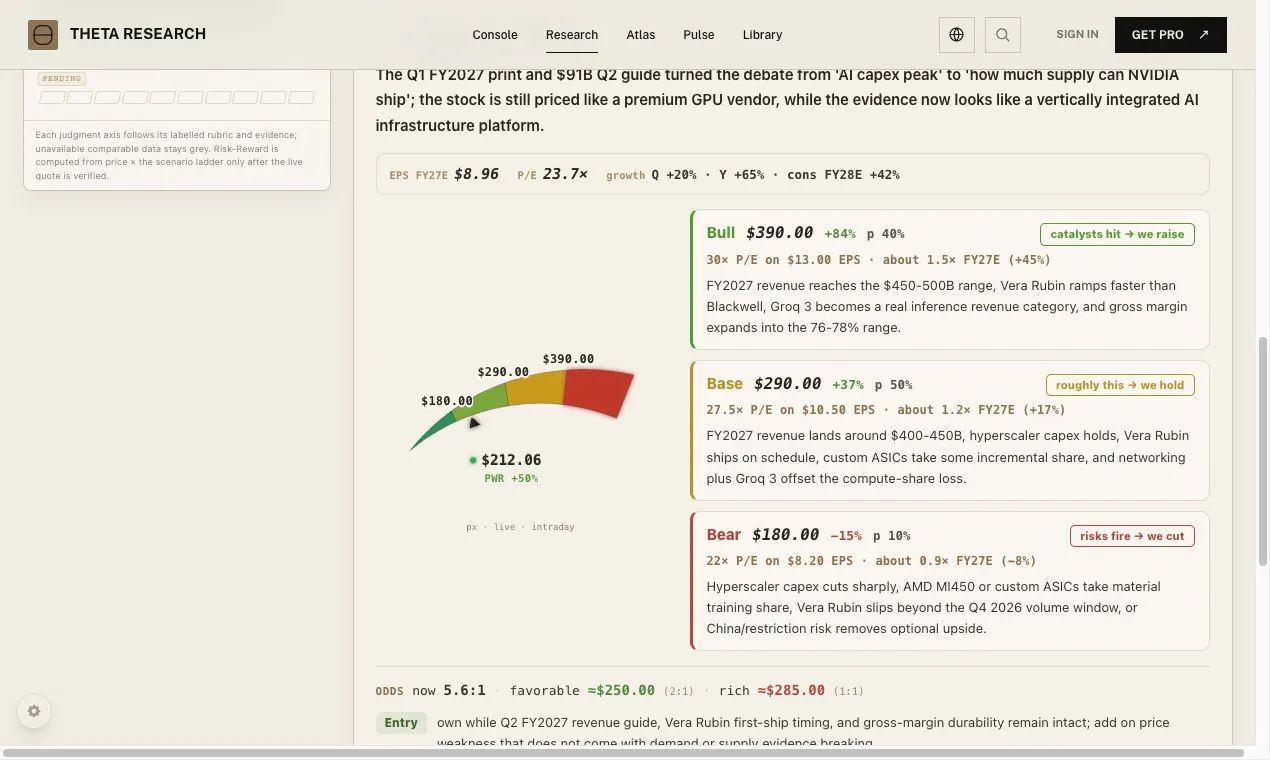This screenshot has height=760, width=1270.
Task: Click the Bull scenario heading
Action: pyautogui.click(x=721, y=233)
